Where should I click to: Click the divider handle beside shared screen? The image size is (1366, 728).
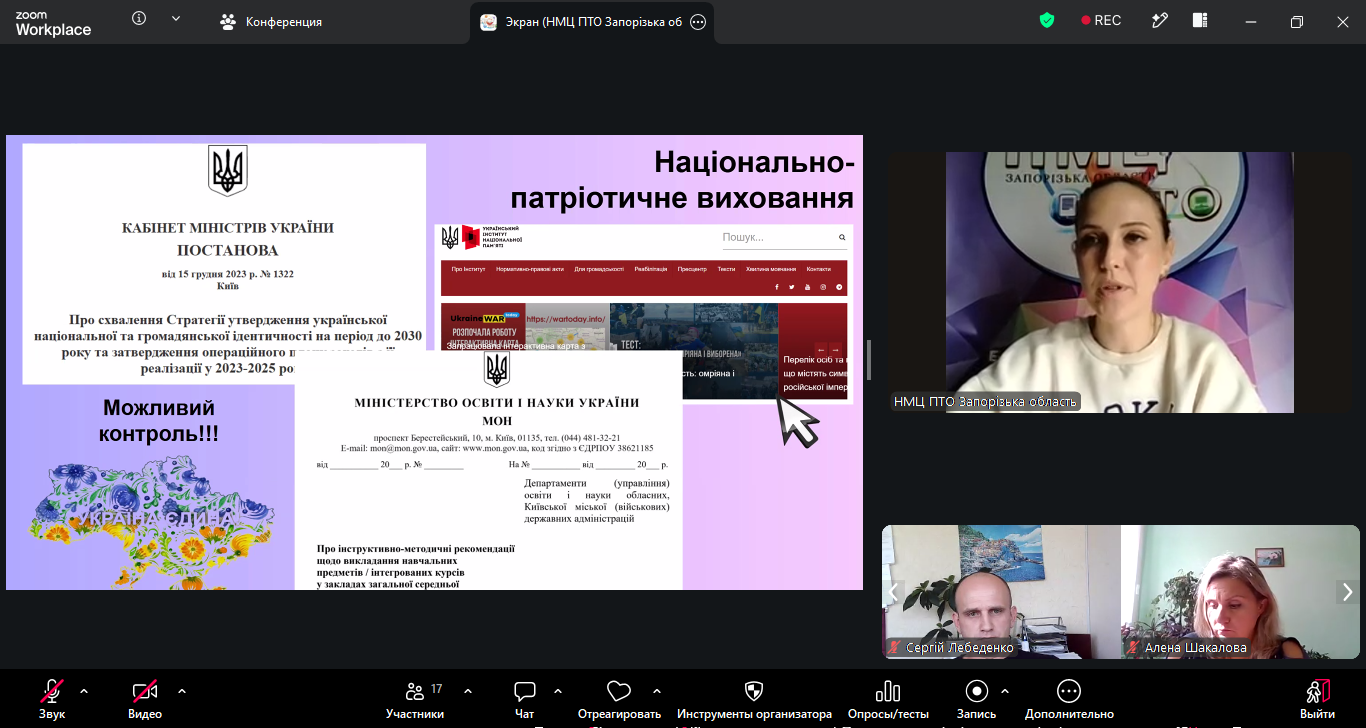(x=868, y=360)
